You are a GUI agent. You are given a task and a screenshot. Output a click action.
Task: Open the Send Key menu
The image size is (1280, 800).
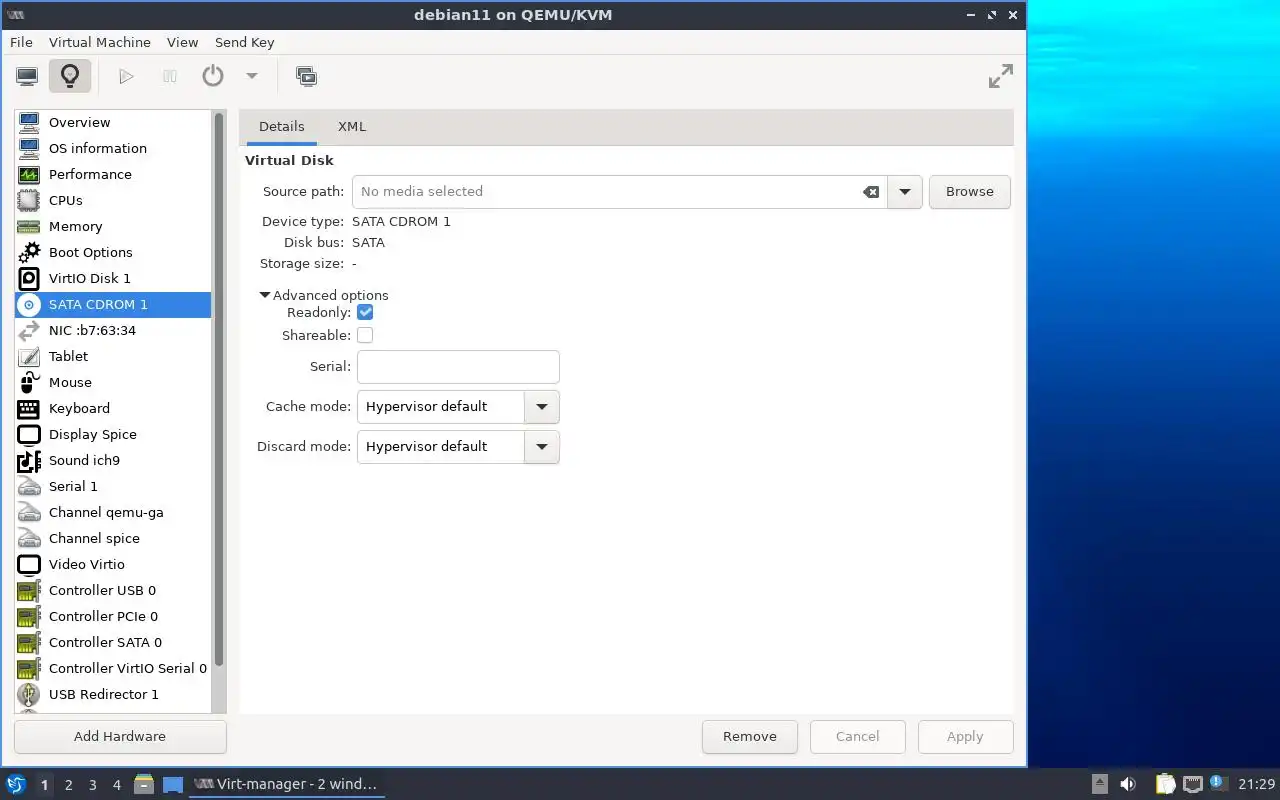244,42
